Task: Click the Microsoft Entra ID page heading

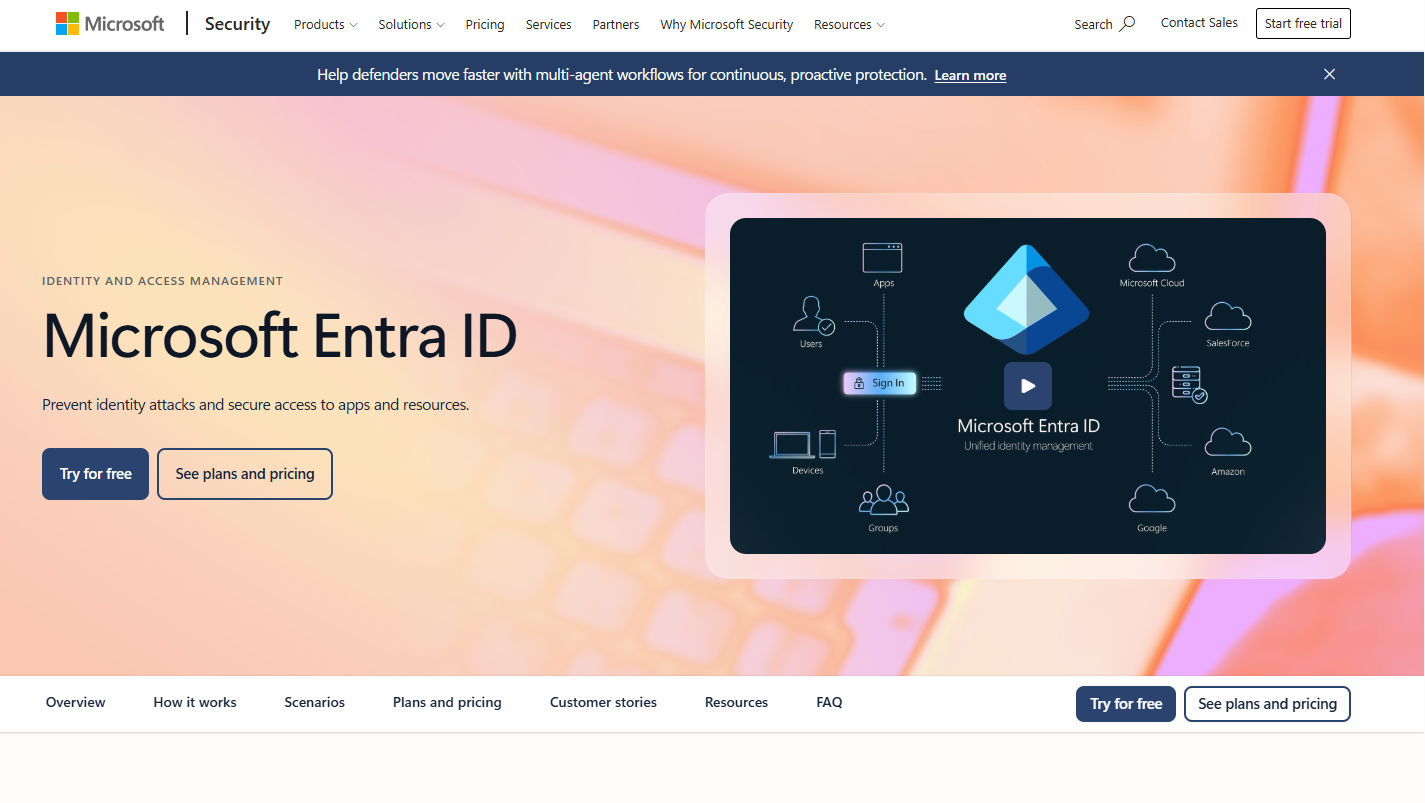Action: 280,335
